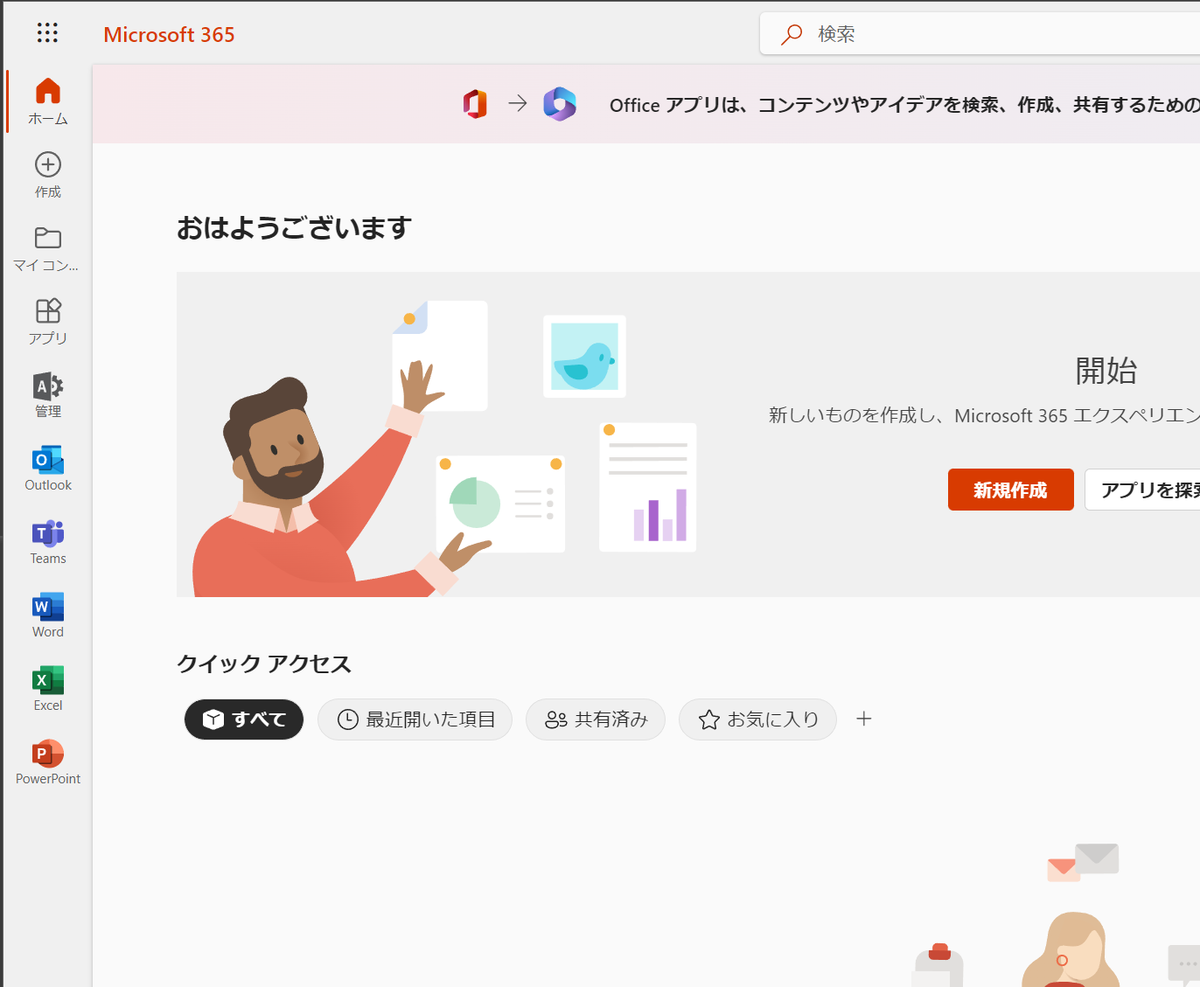Select the 最近開いた項目 filter tab
Viewport: 1200px width, 987px height.
pyautogui.click(x=415, y=719)
